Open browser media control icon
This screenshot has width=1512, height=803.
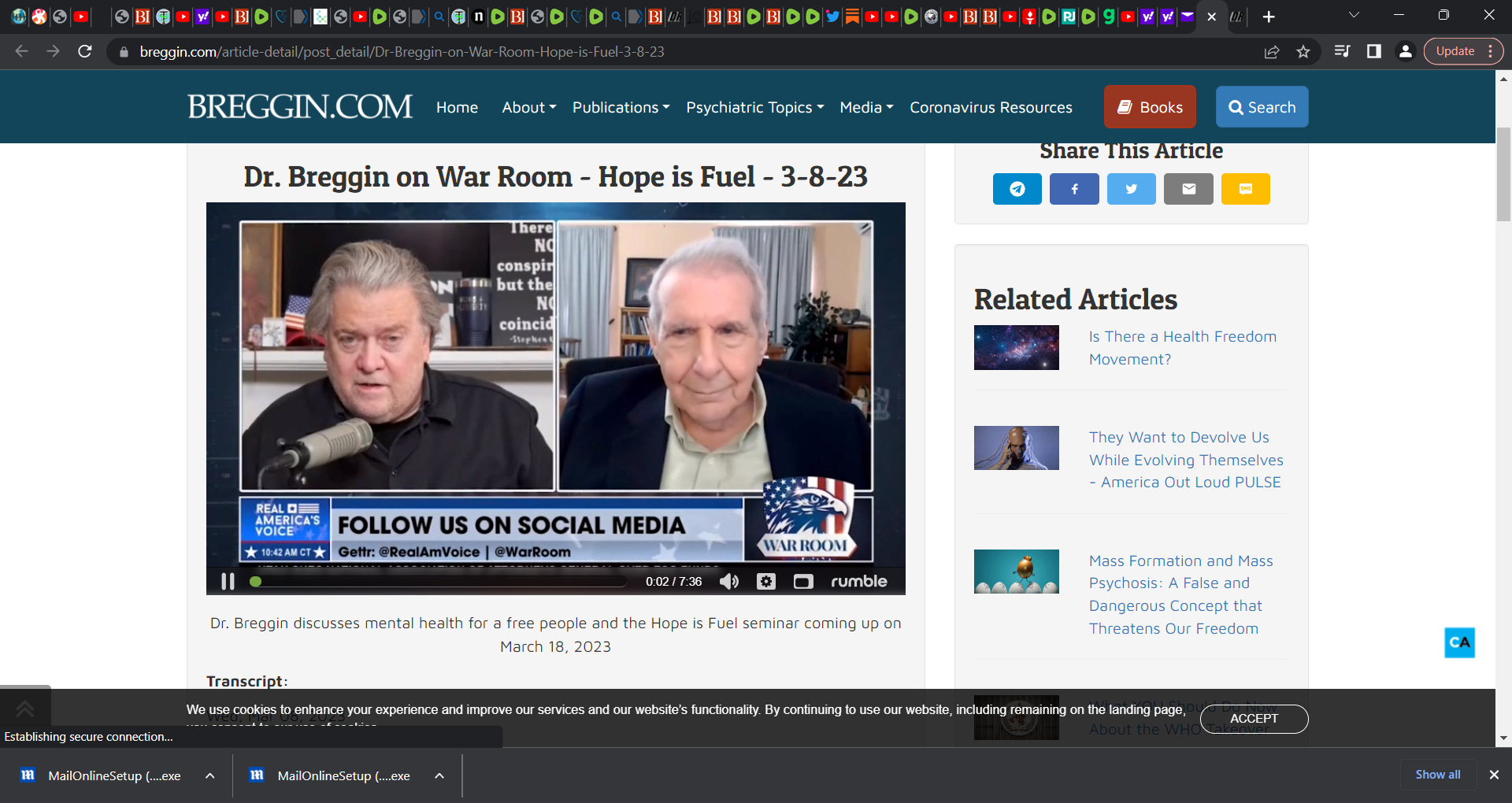point(1343,52)
